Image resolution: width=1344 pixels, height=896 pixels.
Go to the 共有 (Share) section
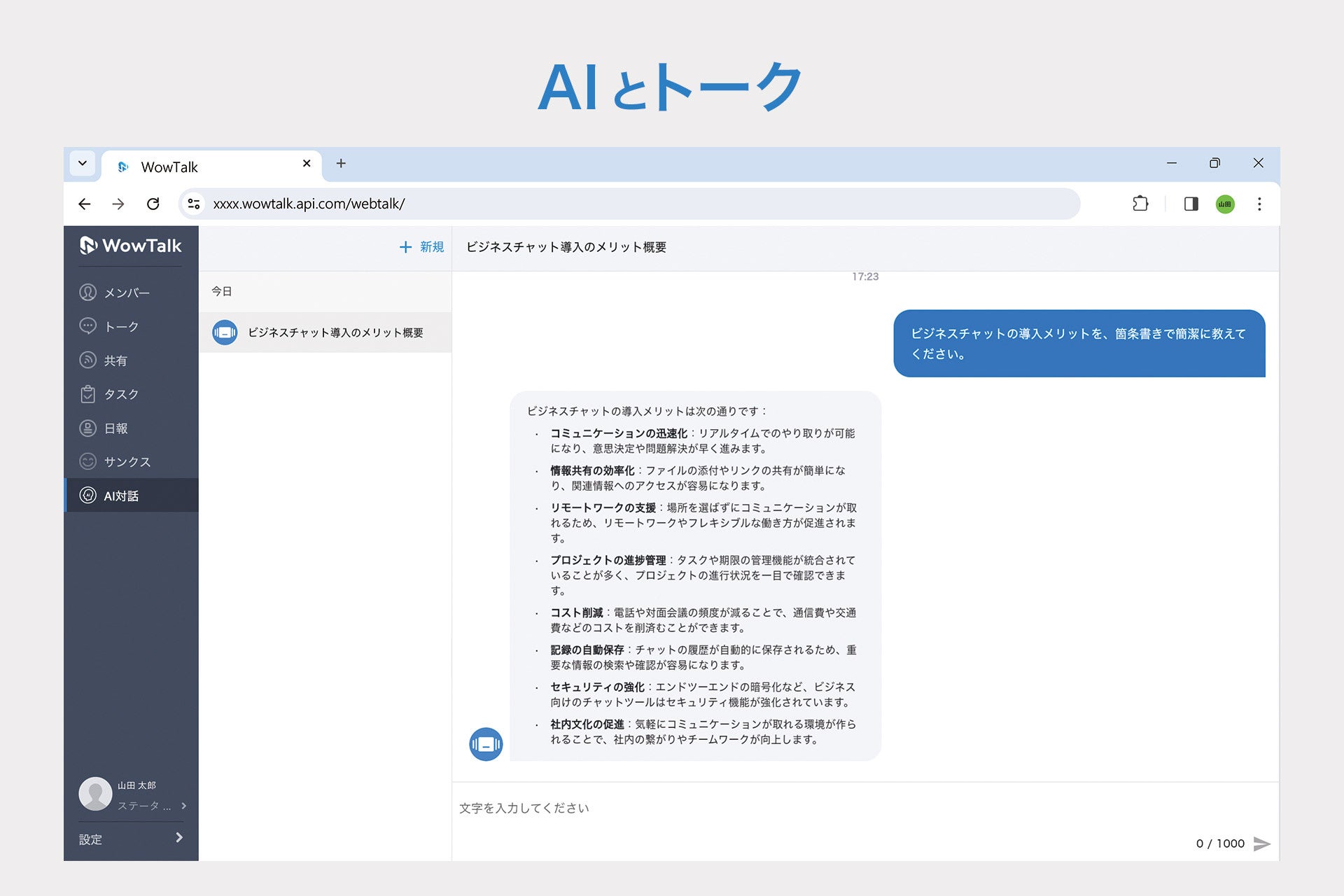115,360
